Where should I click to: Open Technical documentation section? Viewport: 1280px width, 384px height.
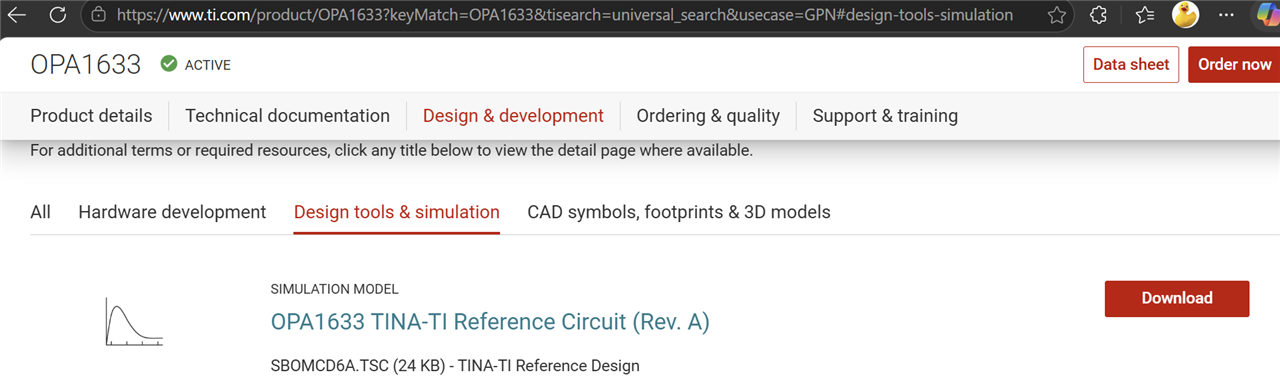coord(287,116)
